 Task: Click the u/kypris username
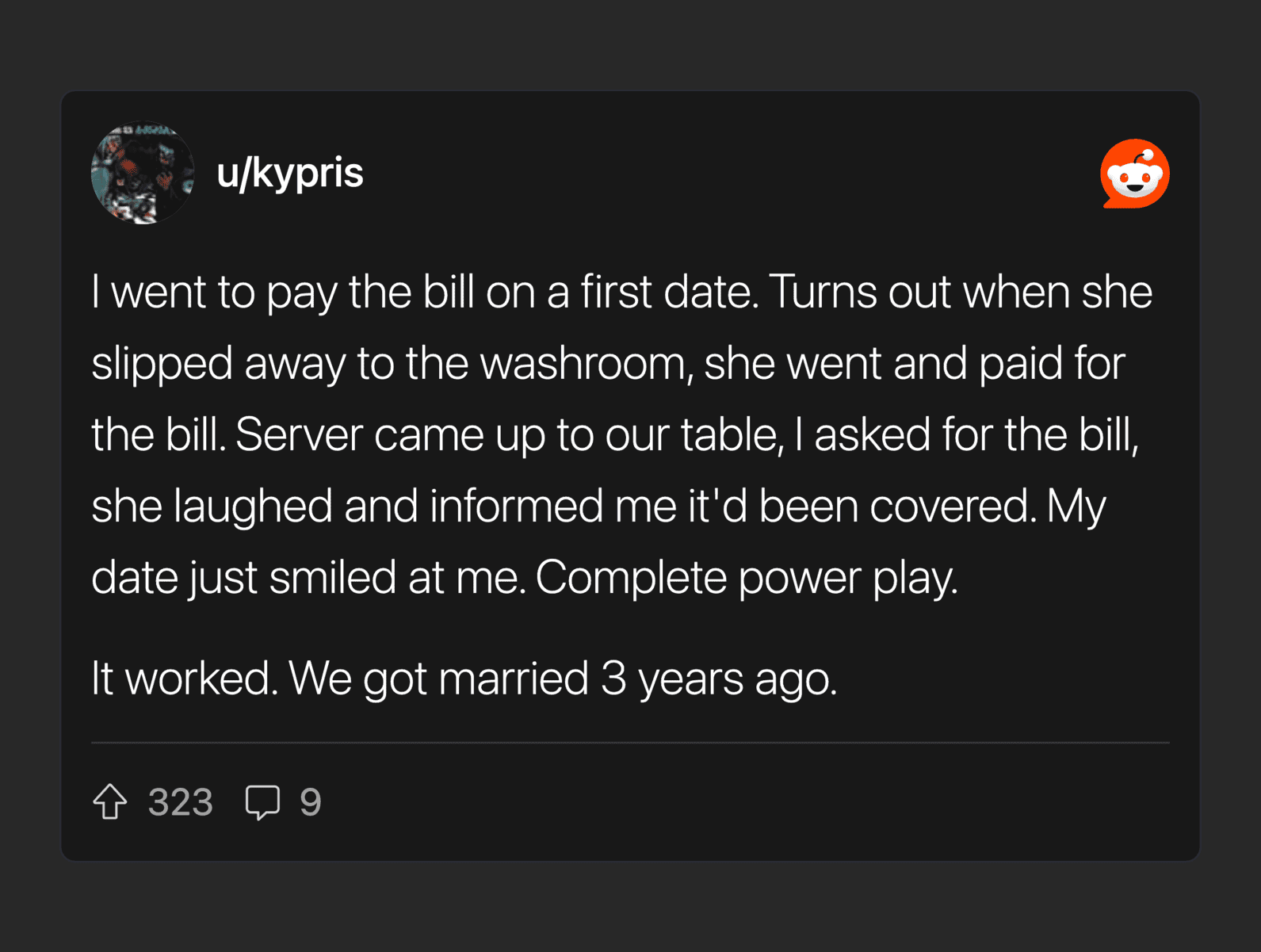tap(290, 173)
